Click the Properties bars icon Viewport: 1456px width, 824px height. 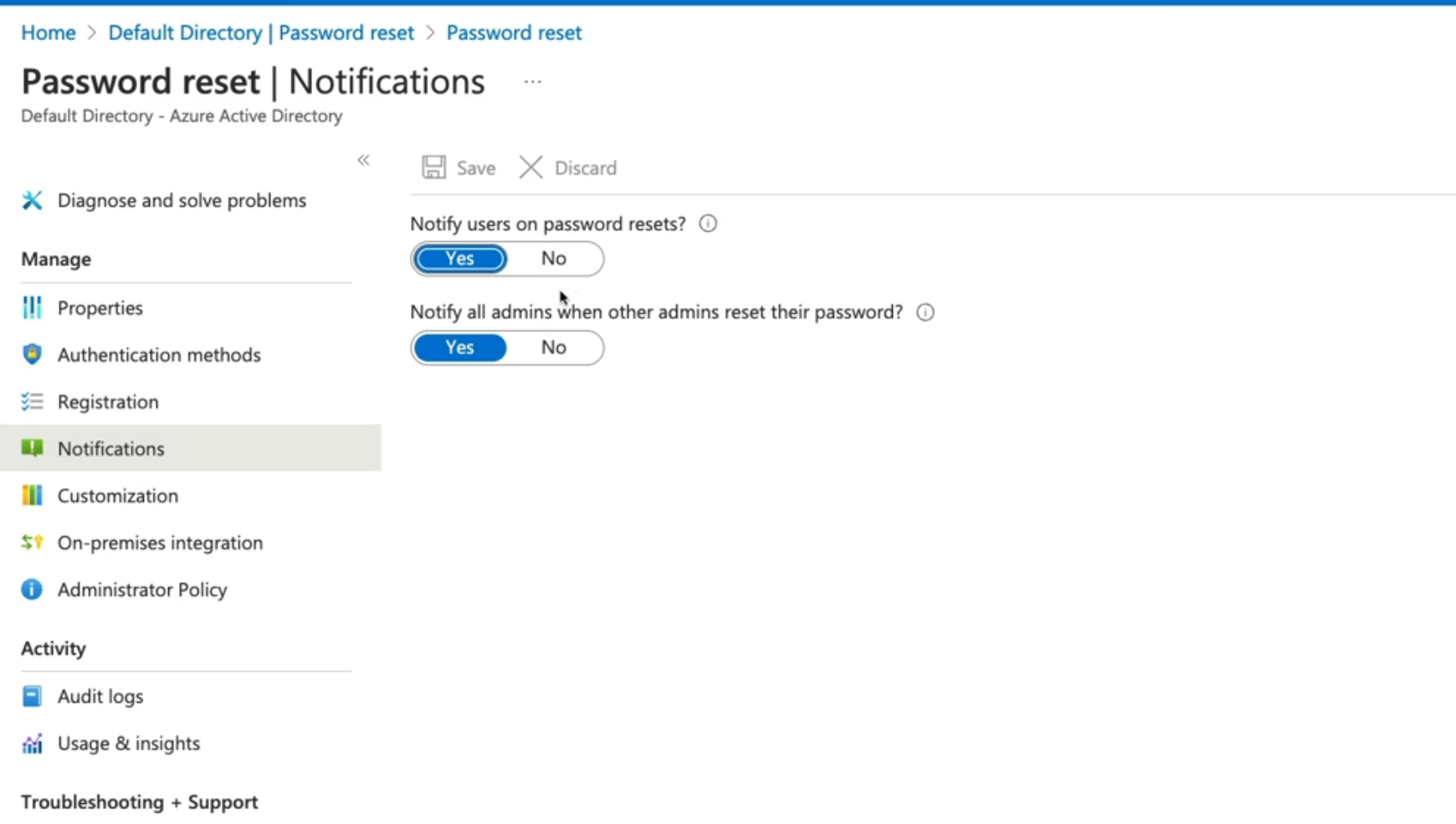[x=32, y=308]
